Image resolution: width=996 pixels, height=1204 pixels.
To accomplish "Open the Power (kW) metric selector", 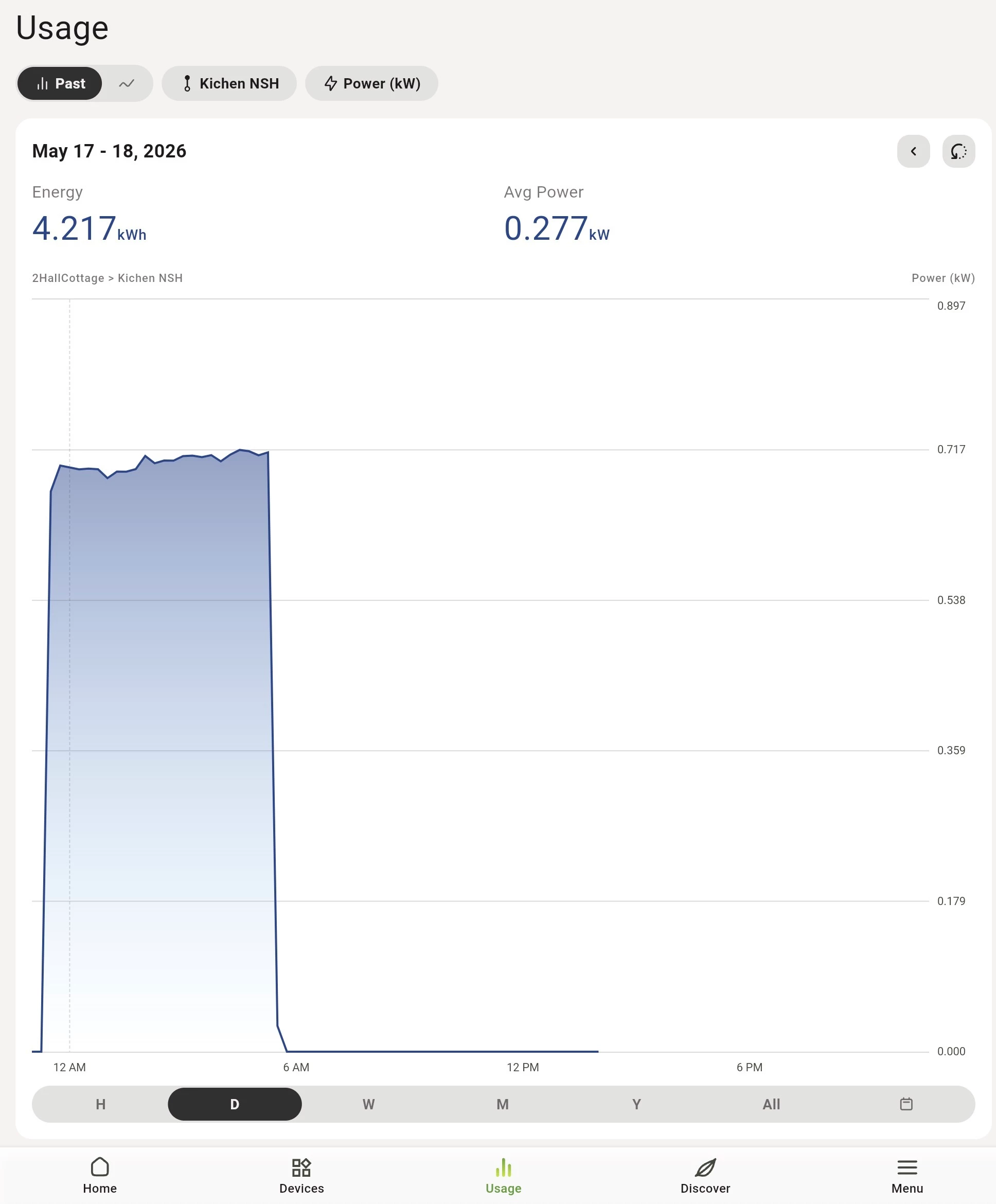I will tap(371, 84).
